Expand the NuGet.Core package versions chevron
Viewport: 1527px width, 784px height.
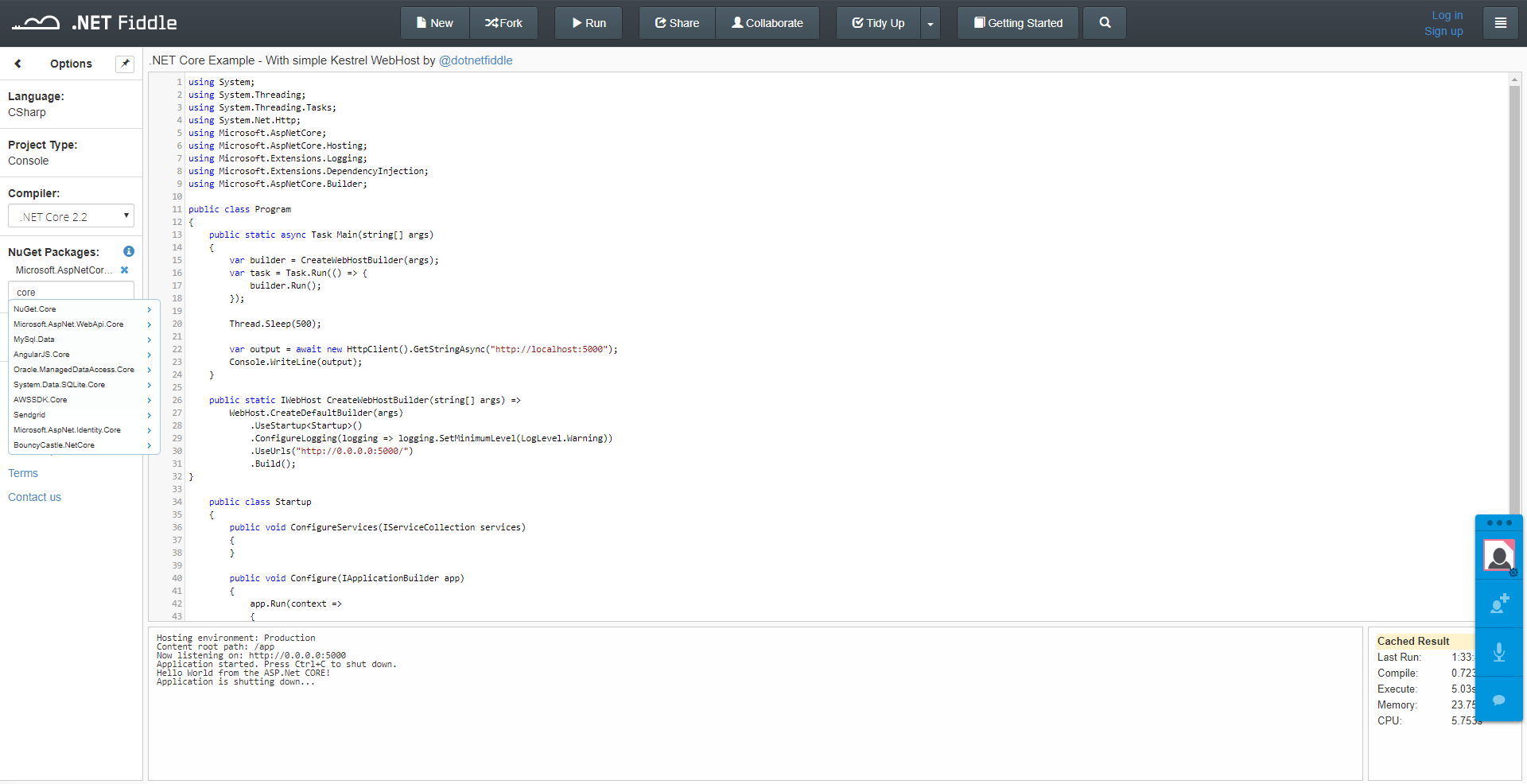point(150,309)
